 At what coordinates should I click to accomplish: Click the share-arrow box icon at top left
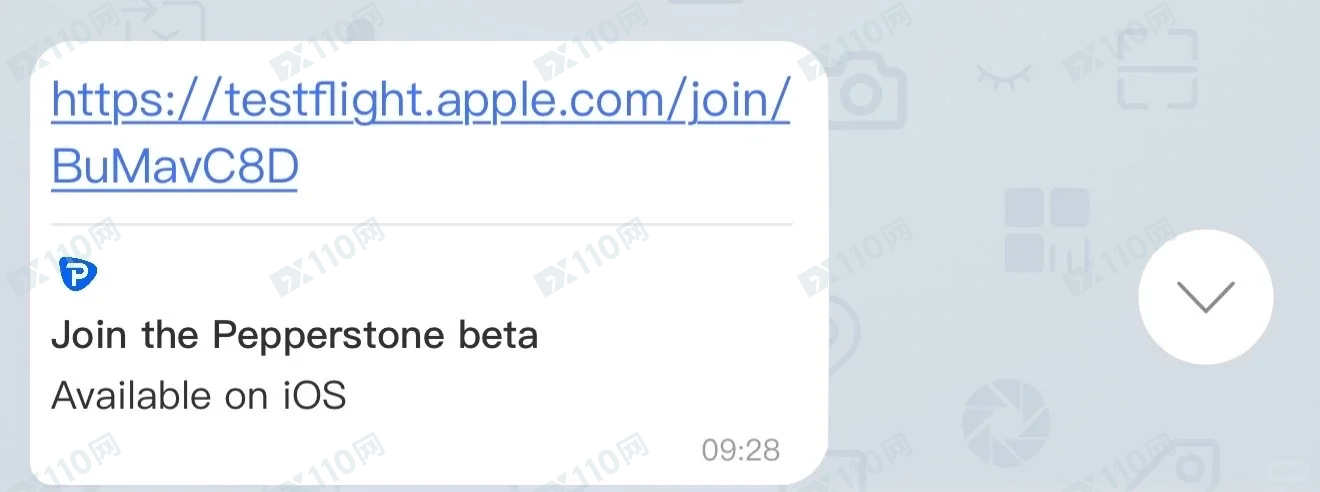pos(164,20)
